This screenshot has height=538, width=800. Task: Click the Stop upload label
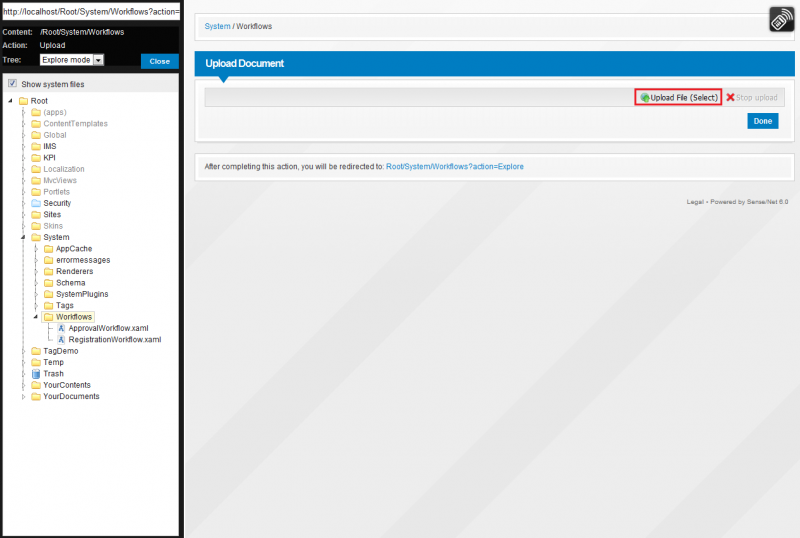click(x=757, y=97)
